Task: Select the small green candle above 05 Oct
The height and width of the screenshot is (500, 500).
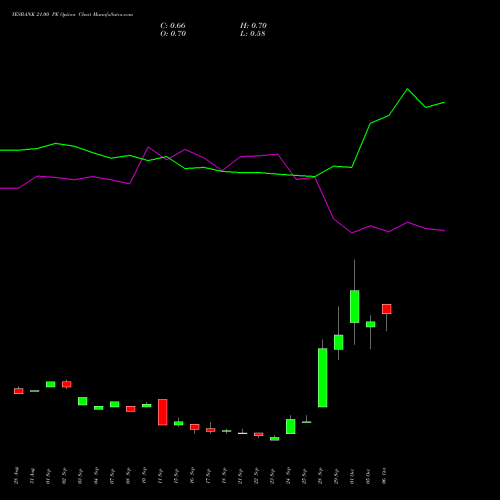Action: coord(371,324)
